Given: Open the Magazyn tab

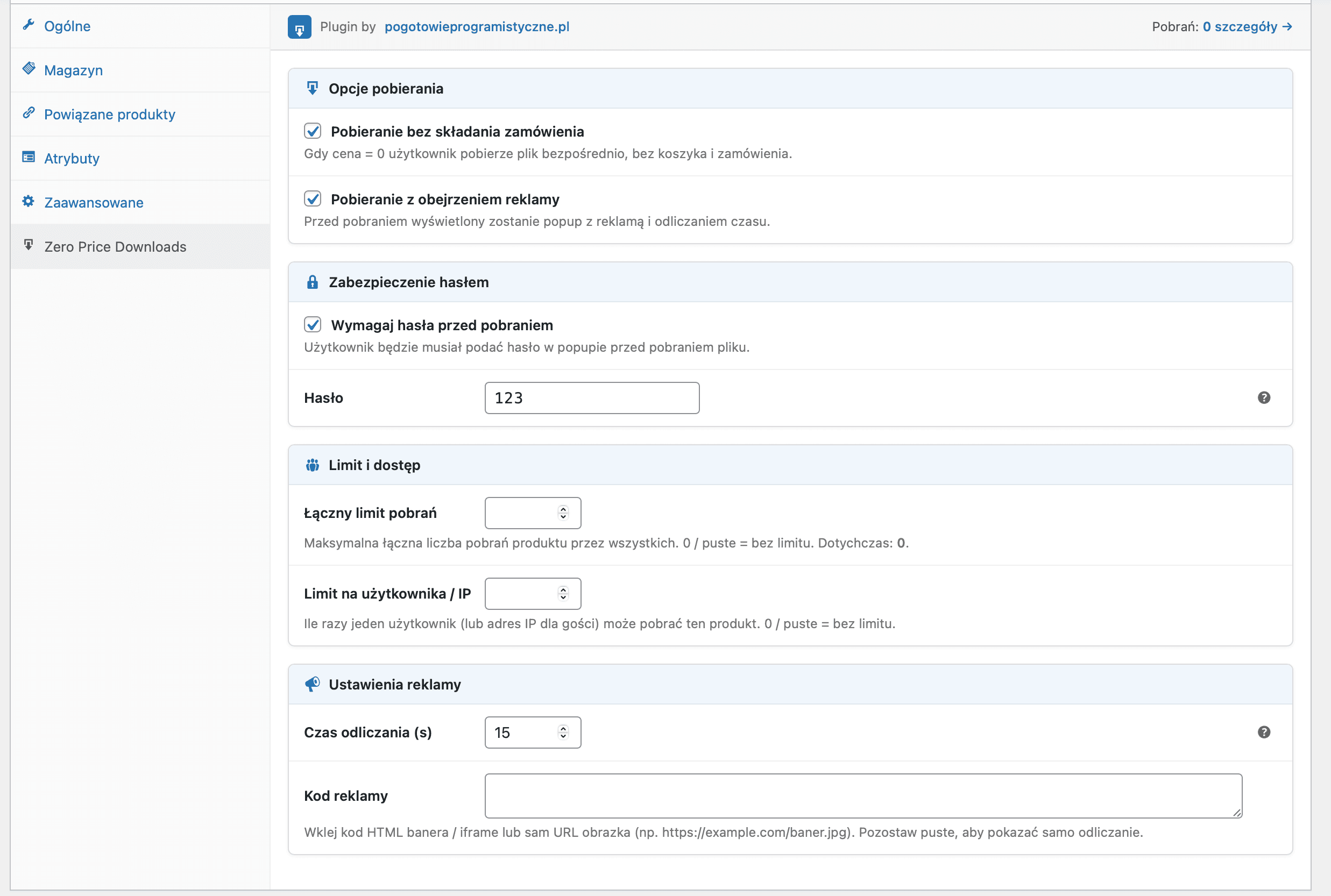Looking at the screenshot, I should (140, 70).
